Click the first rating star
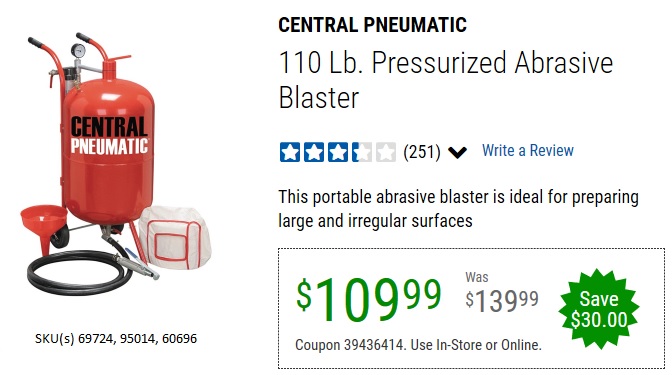 290,152
